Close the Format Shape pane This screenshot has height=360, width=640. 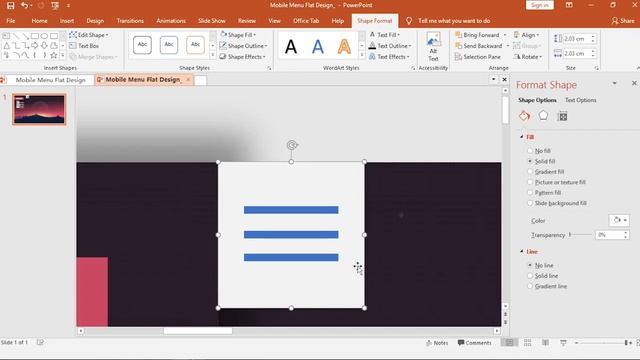[x=634, y=83]
